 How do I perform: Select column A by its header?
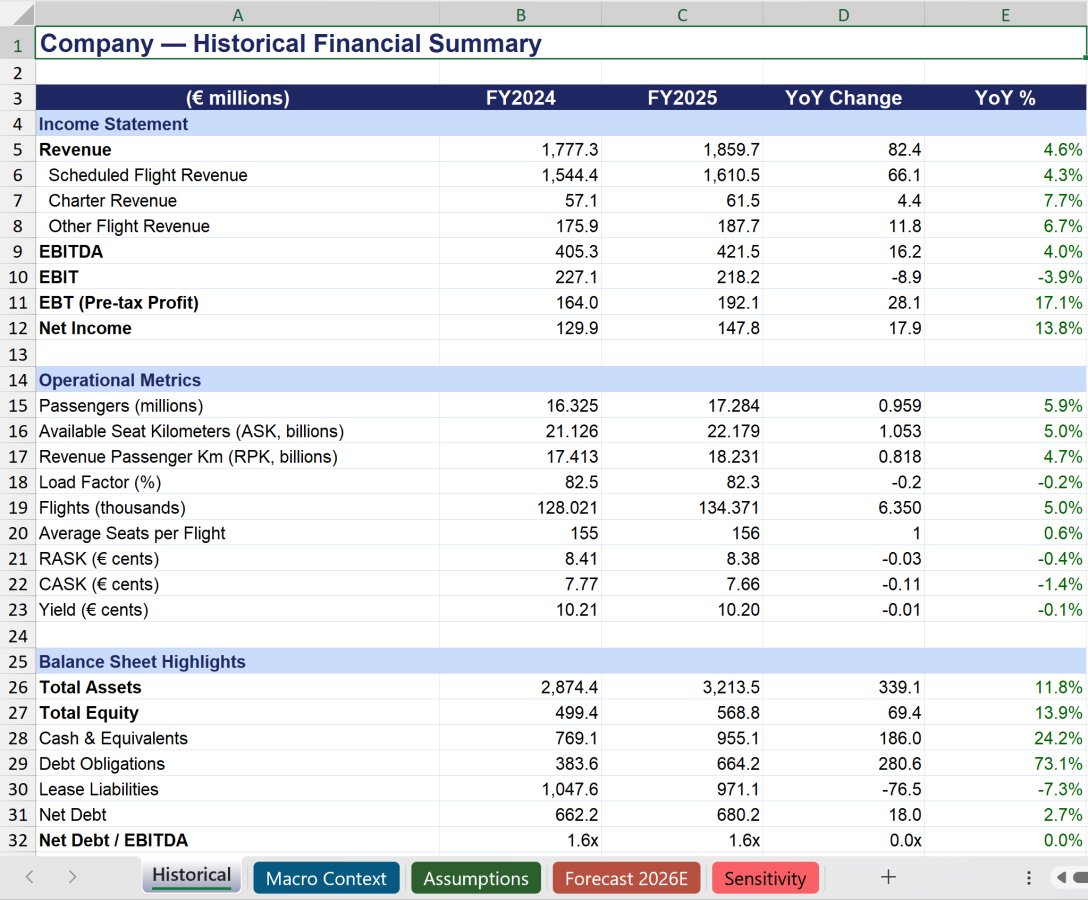(237, 14)
